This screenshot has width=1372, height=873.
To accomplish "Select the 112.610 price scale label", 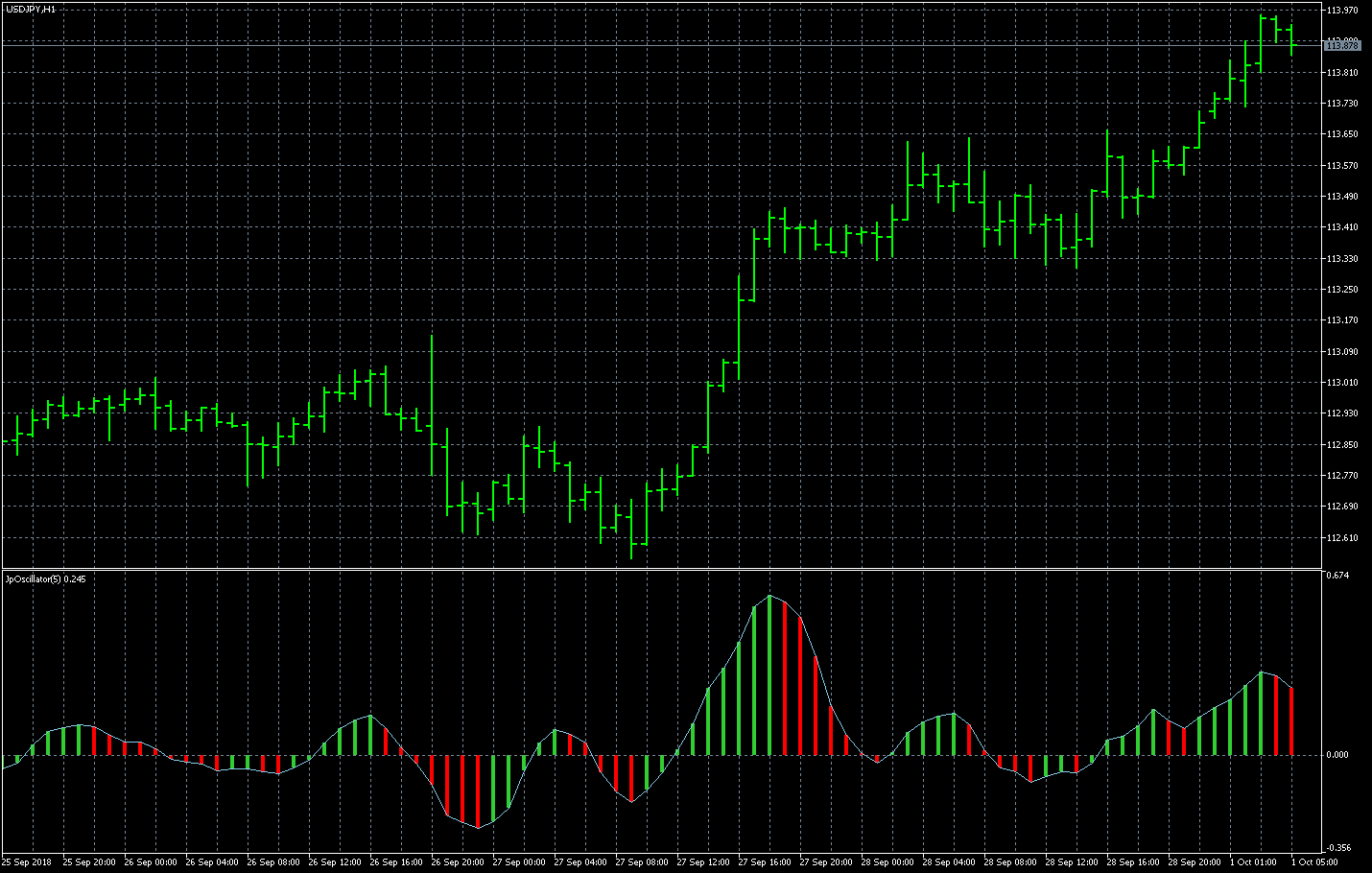I will 1342,538.
